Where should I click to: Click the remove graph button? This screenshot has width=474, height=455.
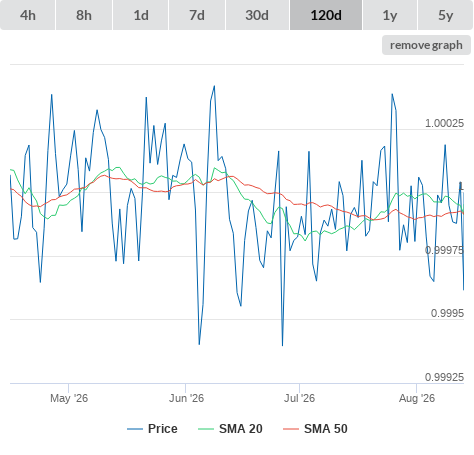[x=426, y=45]
